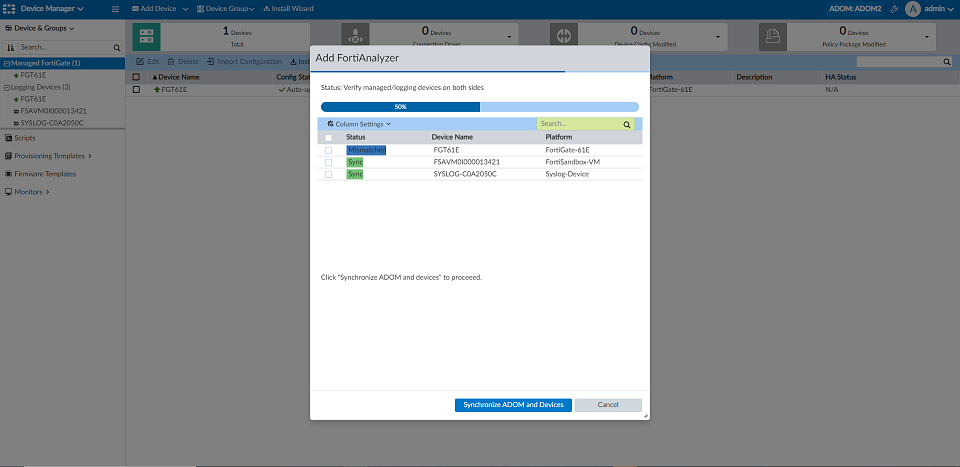The height and width of the screenshot is (467, 960).
Task: Click the Devices Total green icon
Action: tap(146, 37)
